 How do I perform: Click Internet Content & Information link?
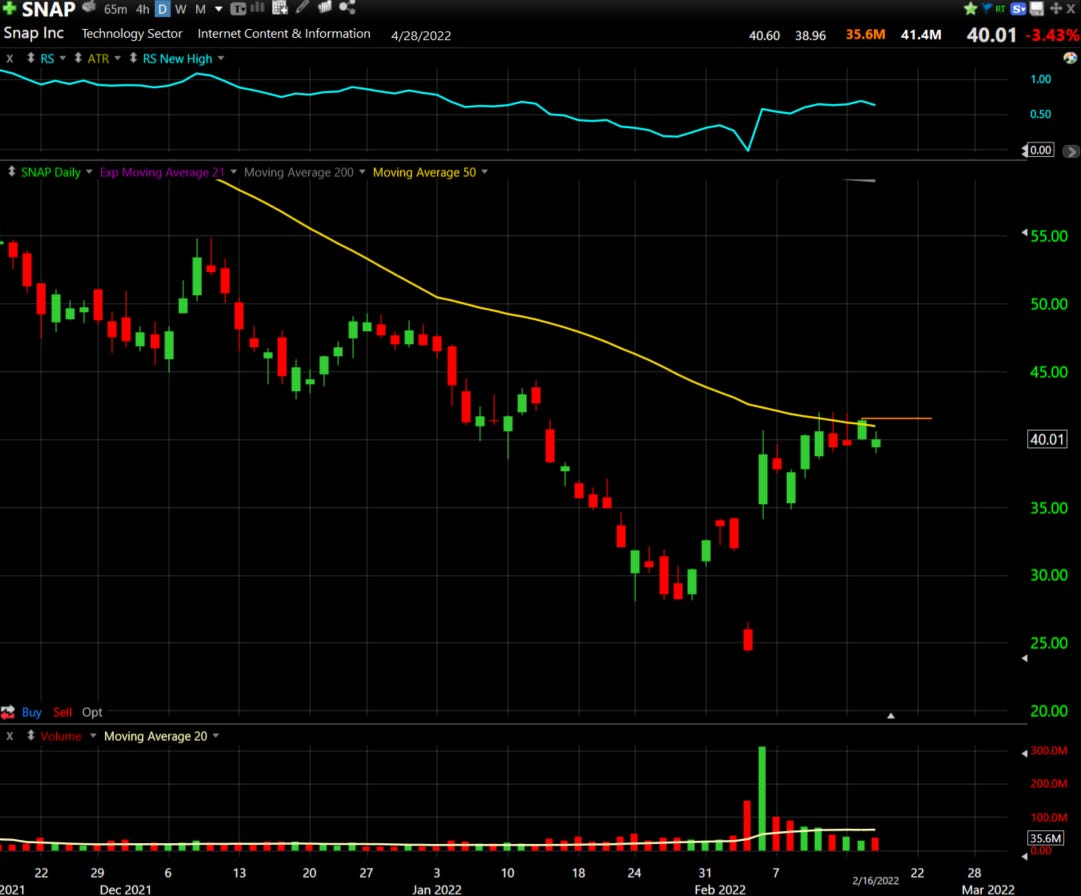click(x=284, y=33)
